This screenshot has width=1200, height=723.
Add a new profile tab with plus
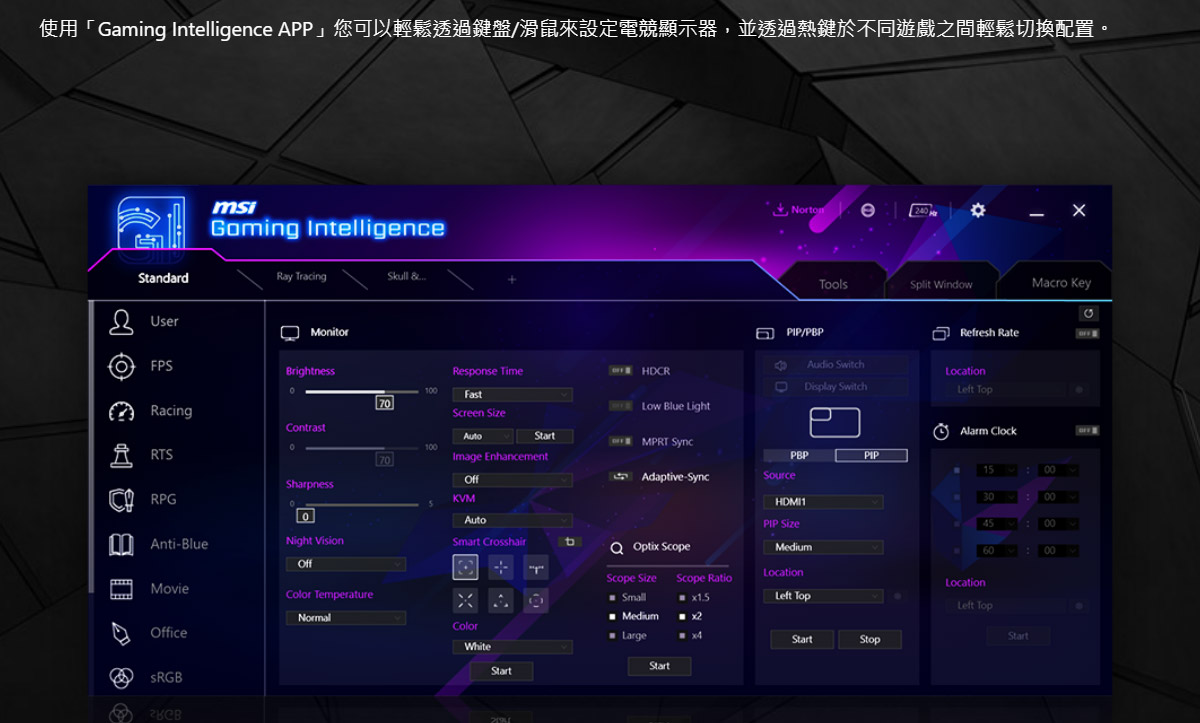pyautogui.click(x=511, y=279)
